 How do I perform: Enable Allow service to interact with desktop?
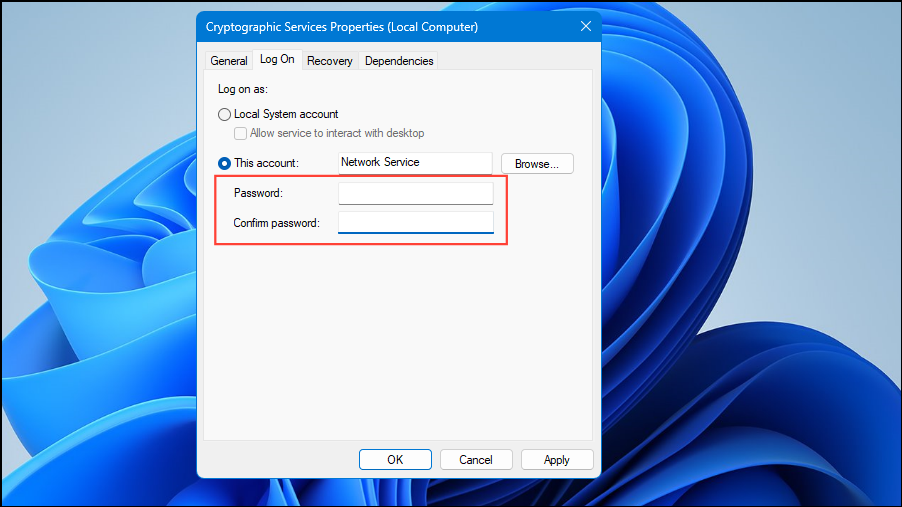click(240, 134)
